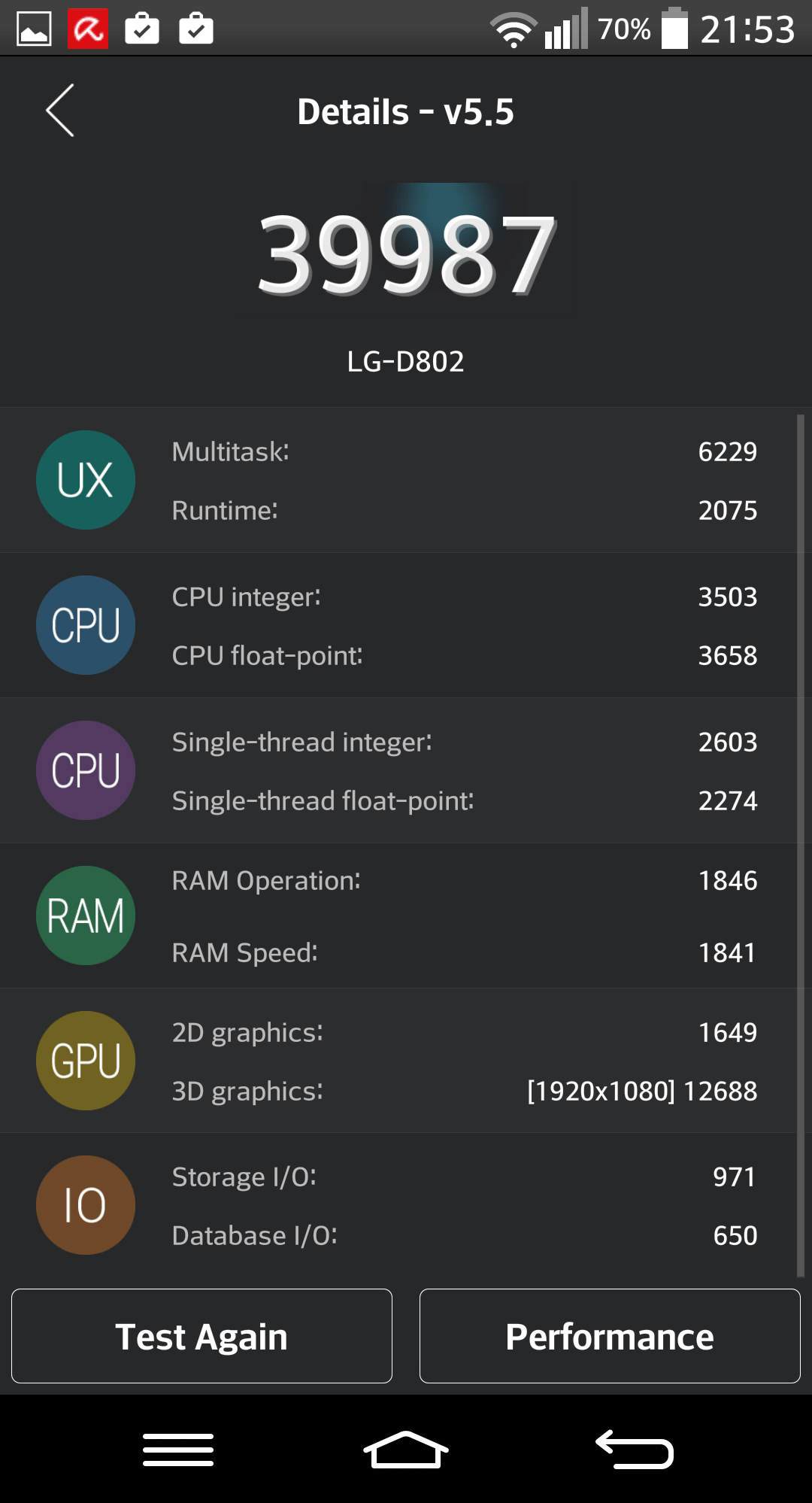
Task: Open the Avira notification icon in status bar
Action: 88,29
